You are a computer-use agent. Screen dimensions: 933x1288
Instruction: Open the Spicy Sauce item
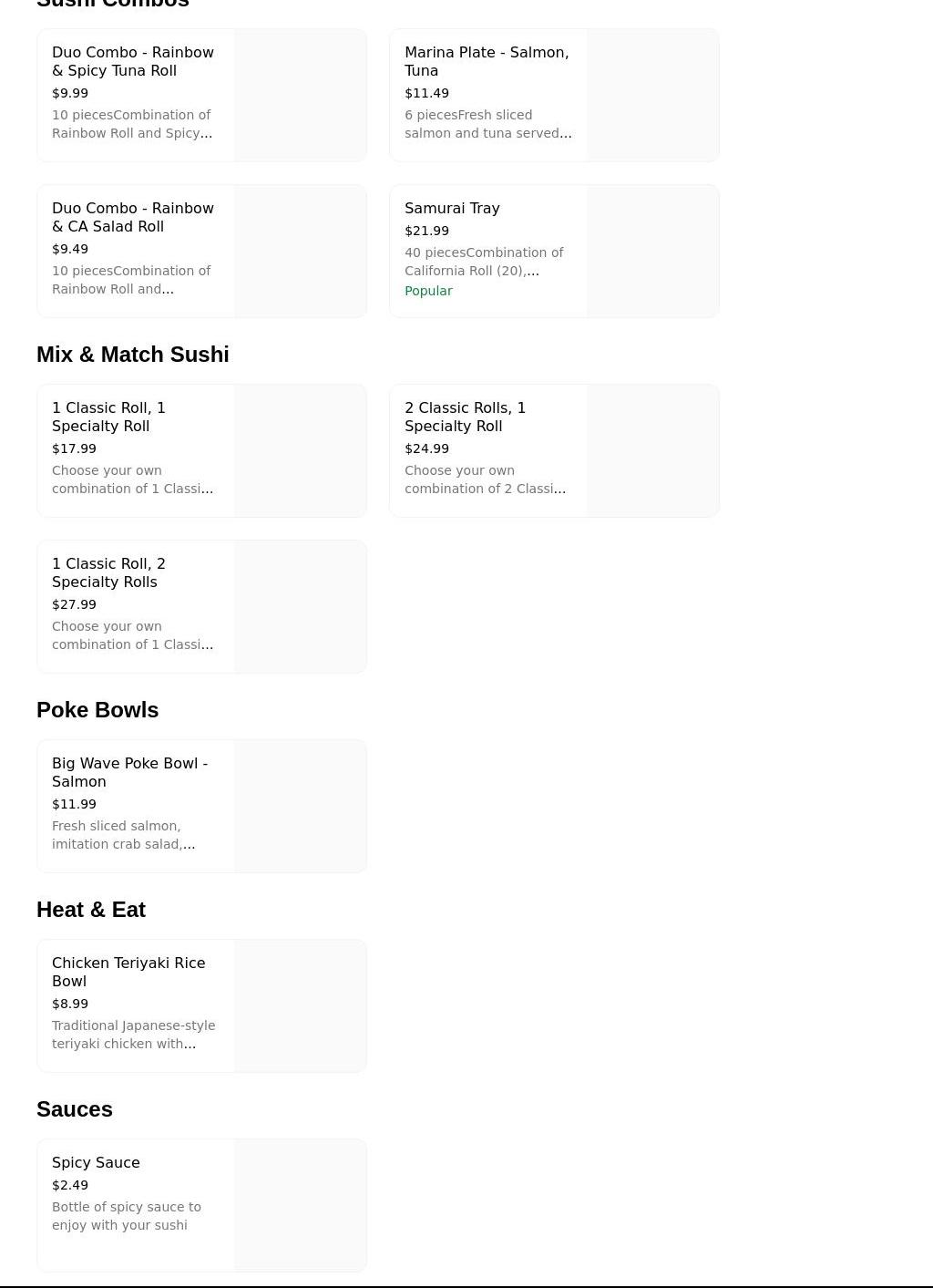96,1162
